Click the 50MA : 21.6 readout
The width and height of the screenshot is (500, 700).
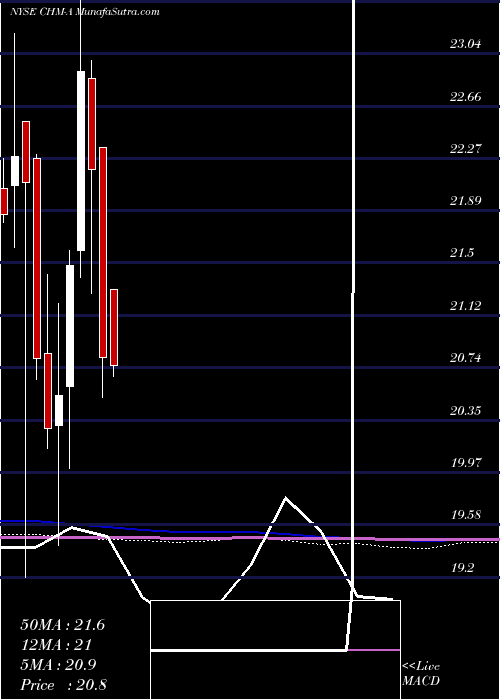(x=62, y=625)
